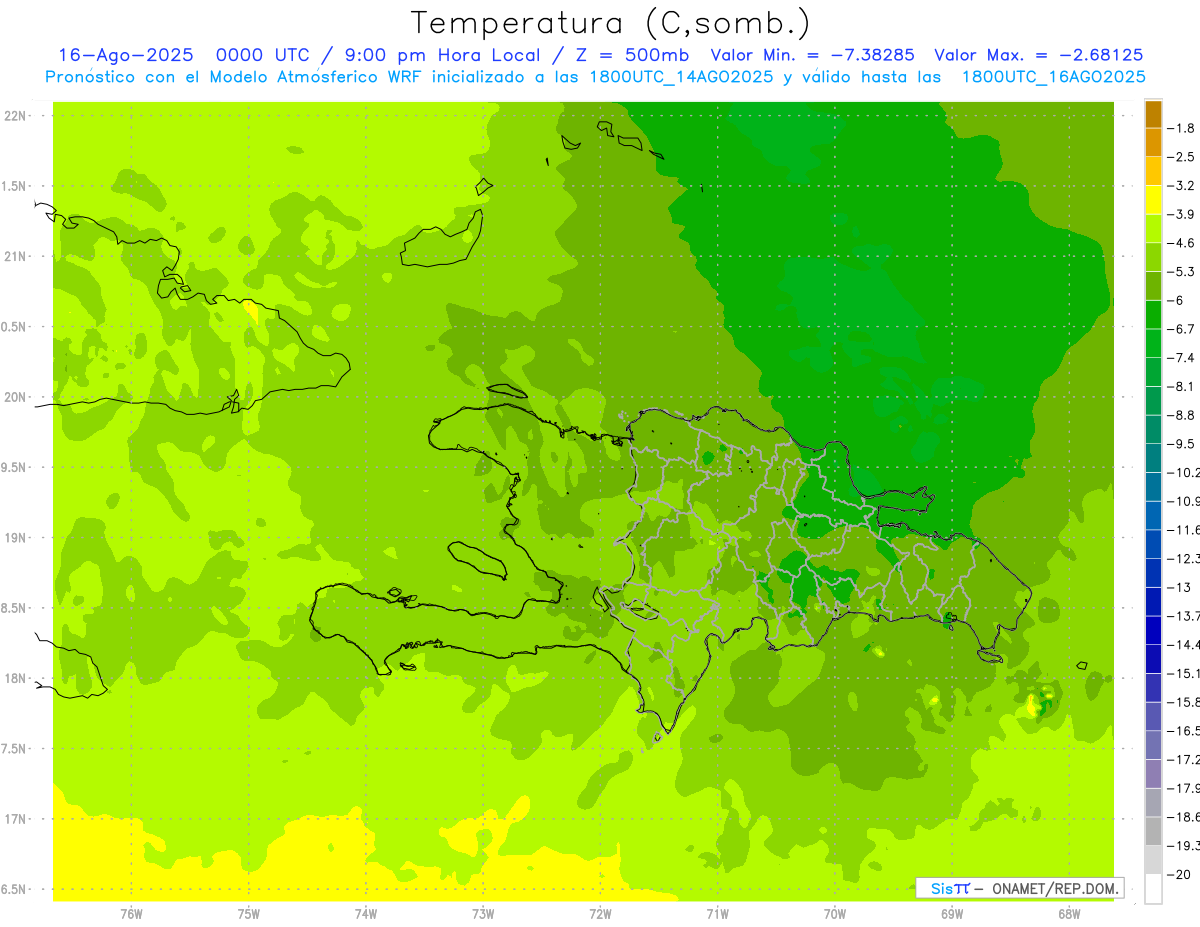The width and height of the screenshot is (1200, 927).
Task: Click the '-3.9' color bar label
Action: point(1181,214)
